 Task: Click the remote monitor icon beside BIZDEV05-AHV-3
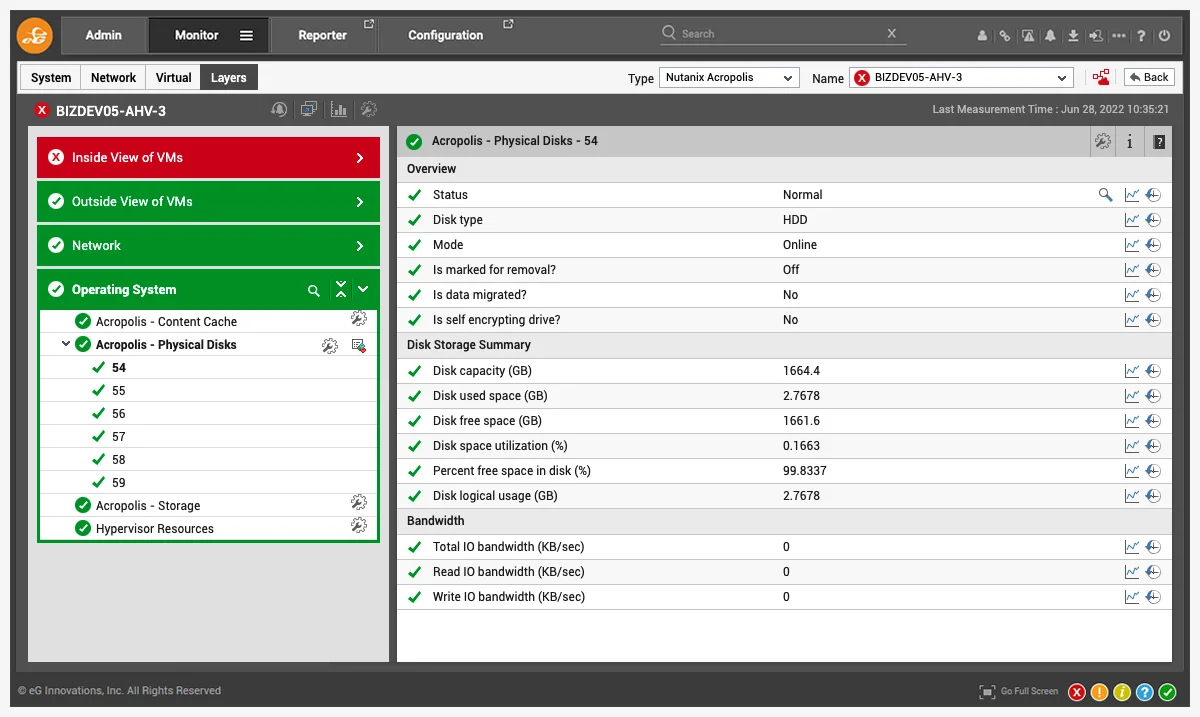(x=309, y=109)
